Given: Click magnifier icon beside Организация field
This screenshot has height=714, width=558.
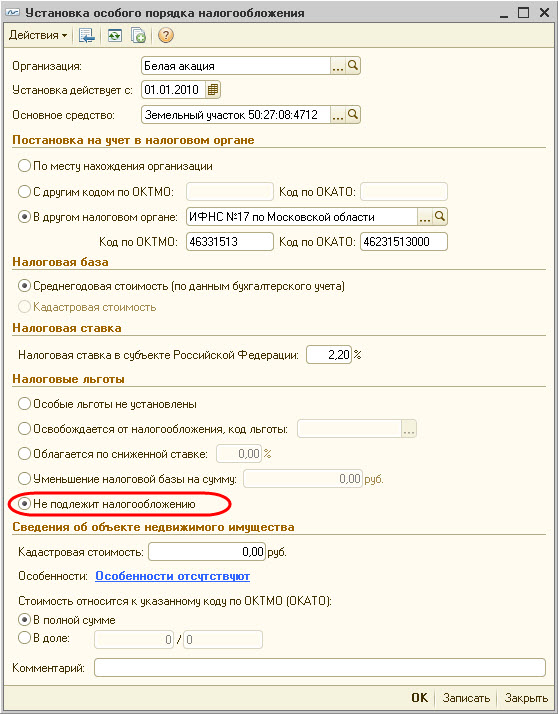Looking at the screenshot, I should (x=353, y=66).
